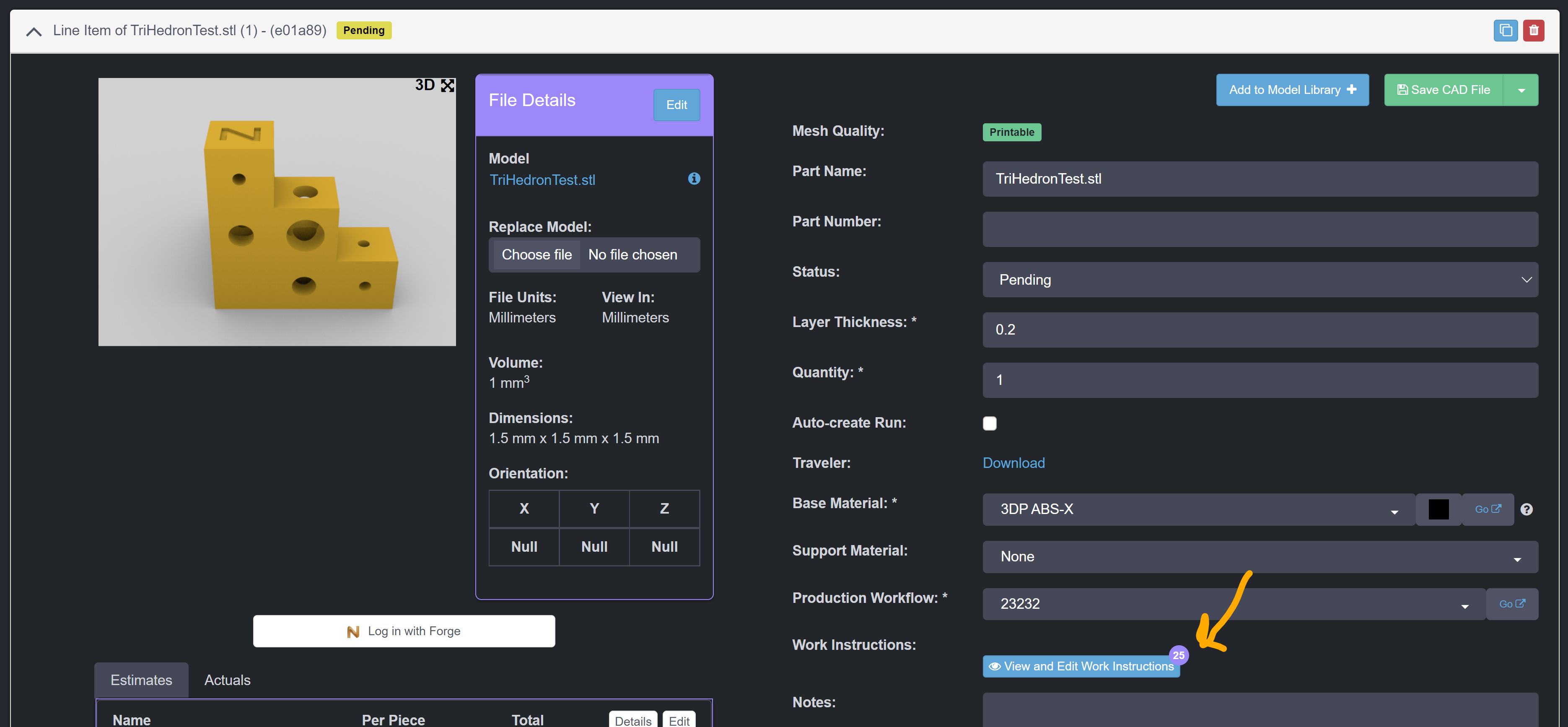Delete the line item with trash icon
The image size is (1568, 727).
[1533, 31]
